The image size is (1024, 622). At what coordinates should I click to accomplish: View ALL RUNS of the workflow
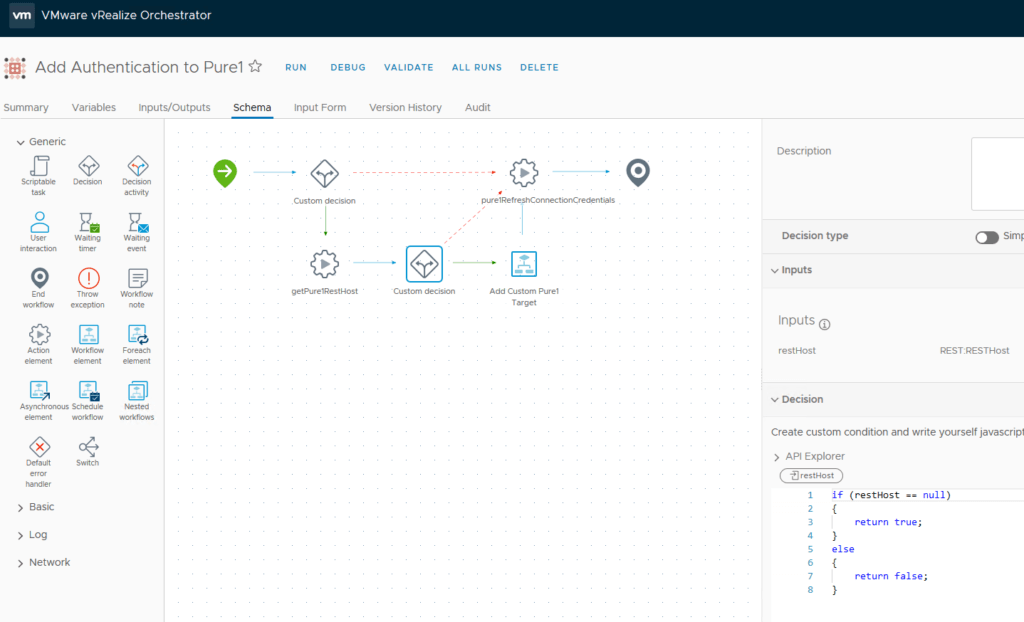coord(477,67)
